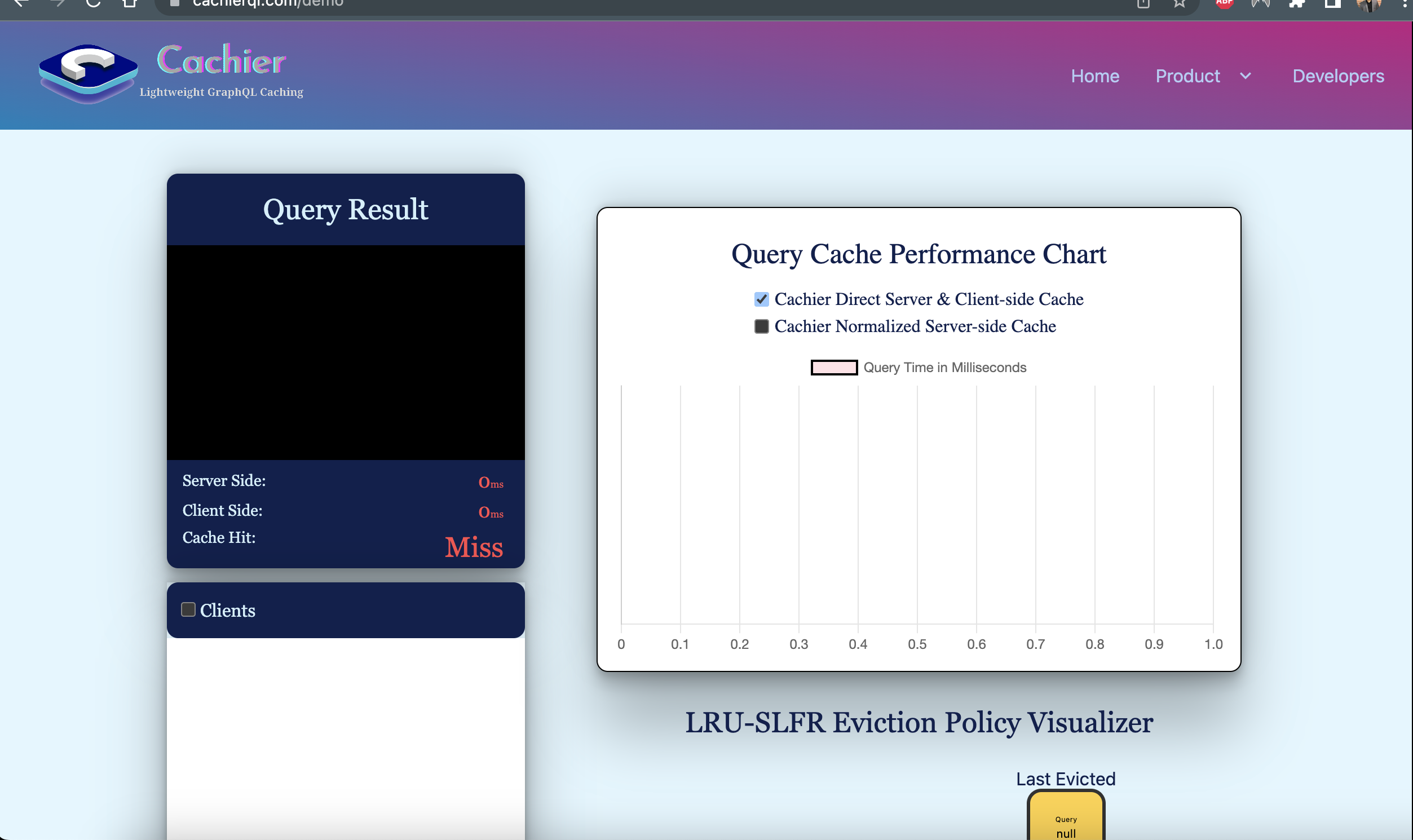Screen dimensions: 1413x840
Task: Click the Home menu item
Action: pyautogui.click(x=1095, y=75)
